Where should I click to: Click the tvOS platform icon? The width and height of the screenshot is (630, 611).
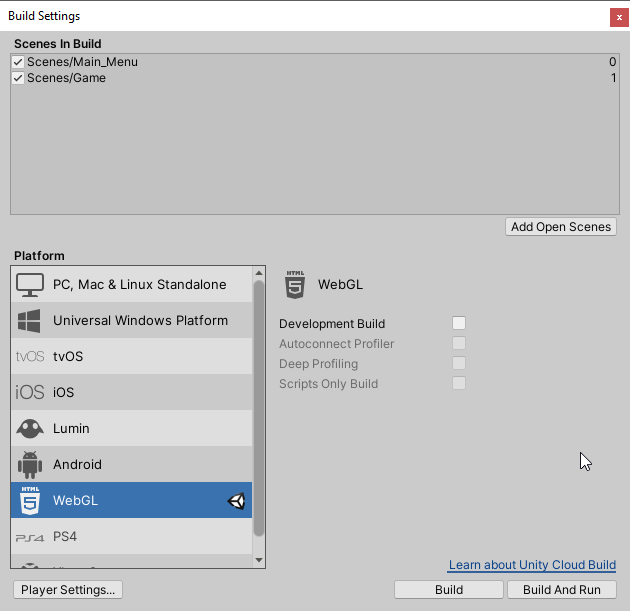[30, 357]
